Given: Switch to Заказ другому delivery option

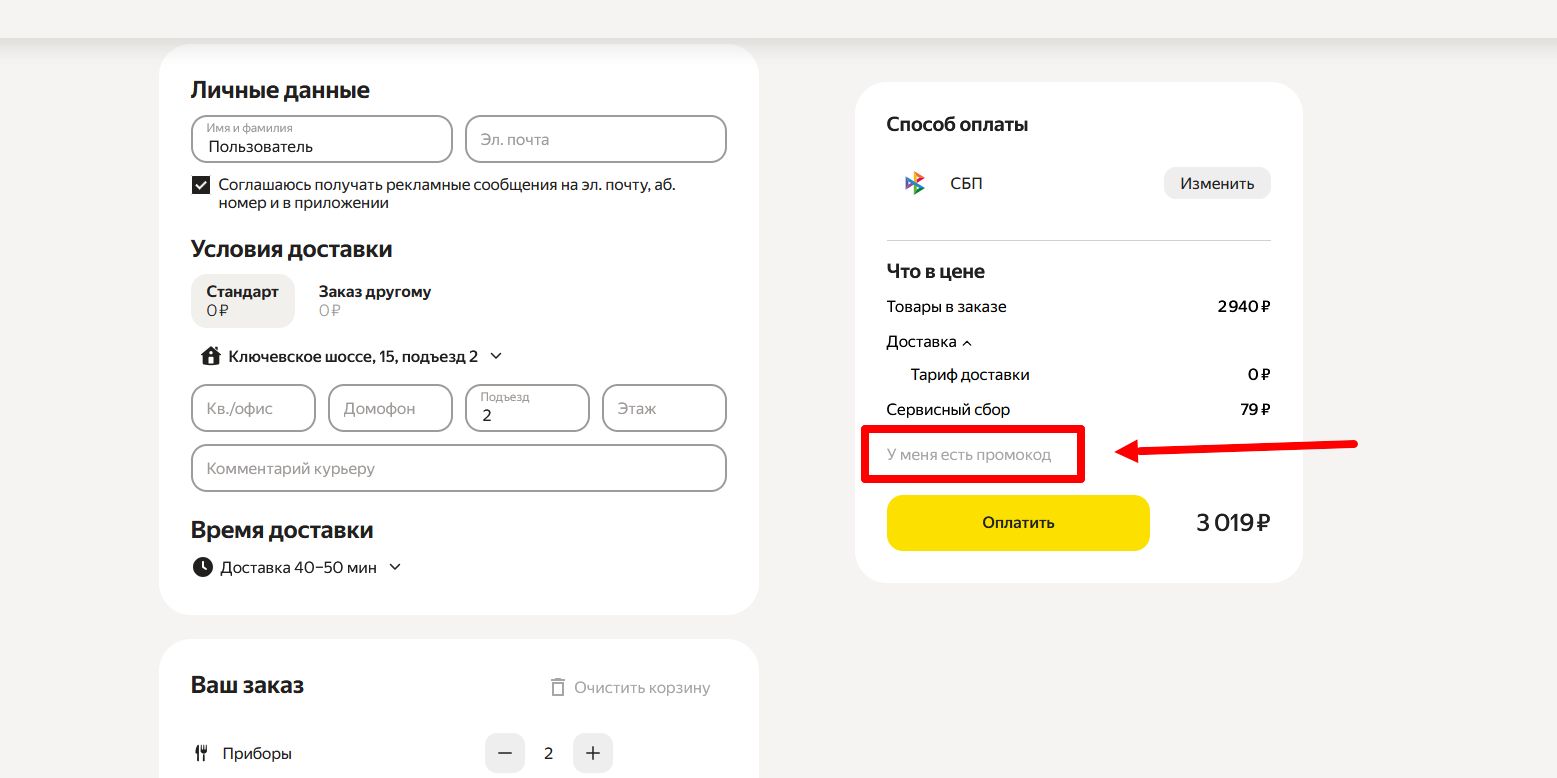Looking at the screenshot, I should [x=375, y=300].
